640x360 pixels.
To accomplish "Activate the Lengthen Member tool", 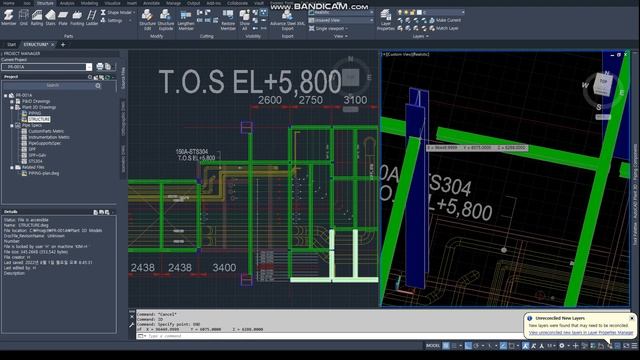I will (x=186, y=20).
